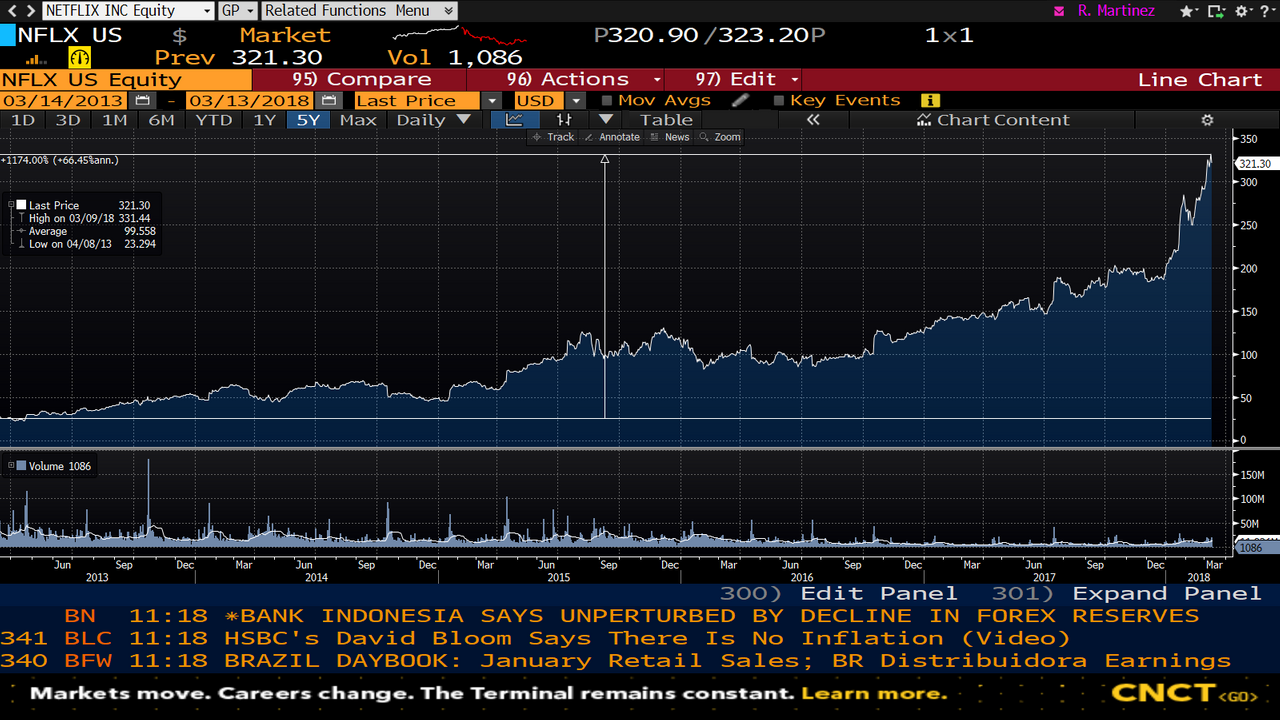Screen dimensions: 1280x720
Task: Open end date calendar picker icon
Action: pyautogui.click(x=328, y=100)
